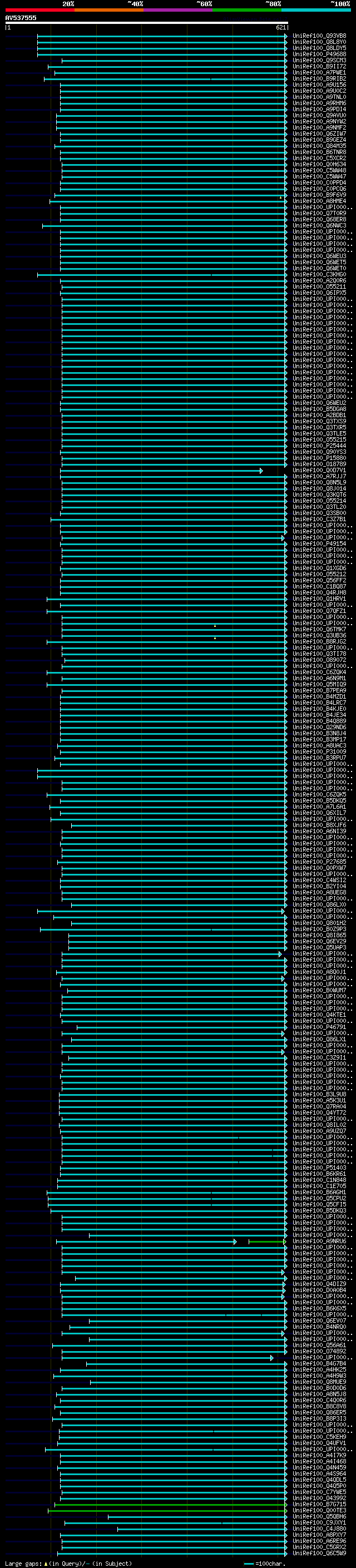
Task: Open the UniRef100_Q0D7V1 entry
Action: coord(319,471)
